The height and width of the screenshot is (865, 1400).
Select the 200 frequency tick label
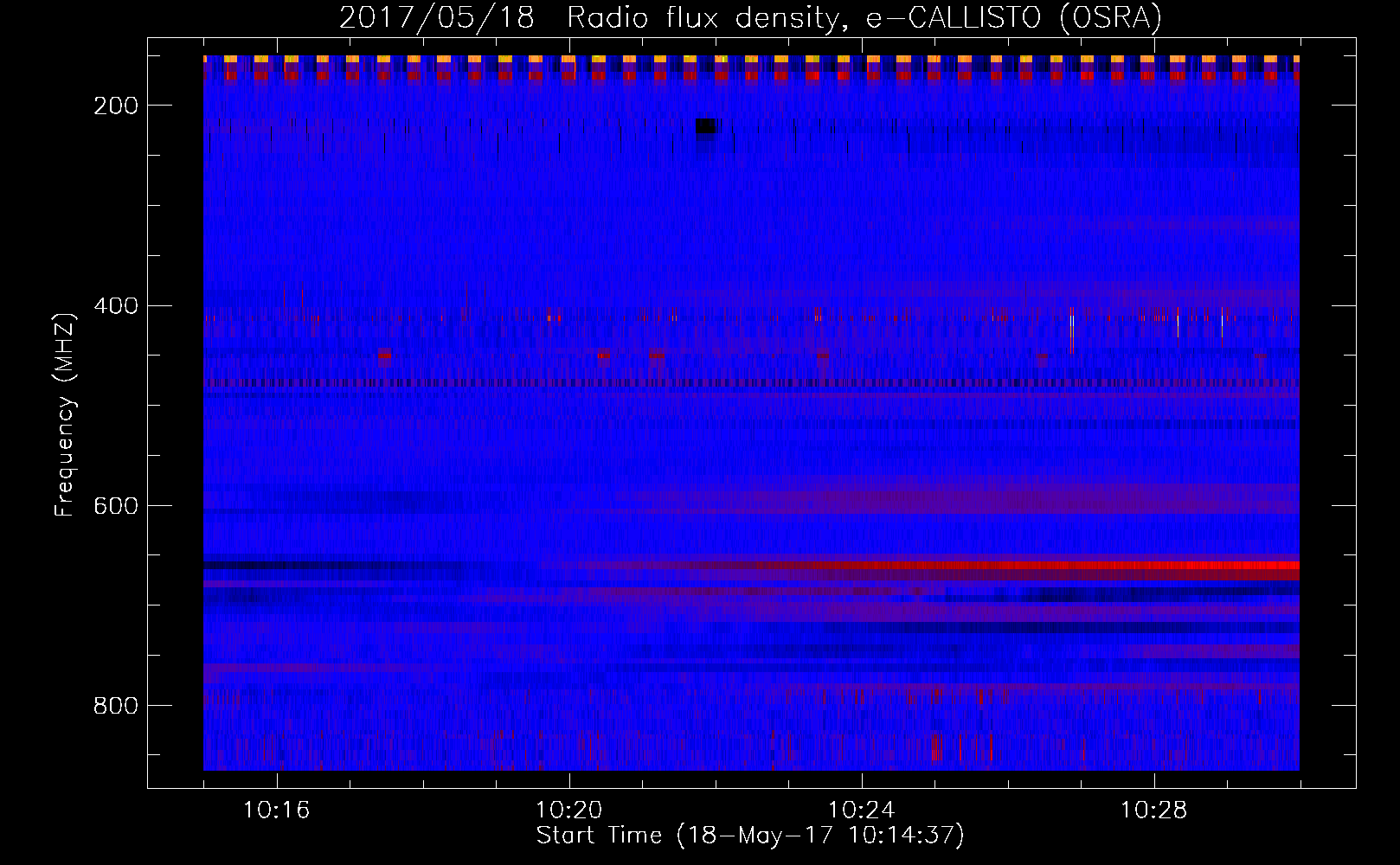116,106
